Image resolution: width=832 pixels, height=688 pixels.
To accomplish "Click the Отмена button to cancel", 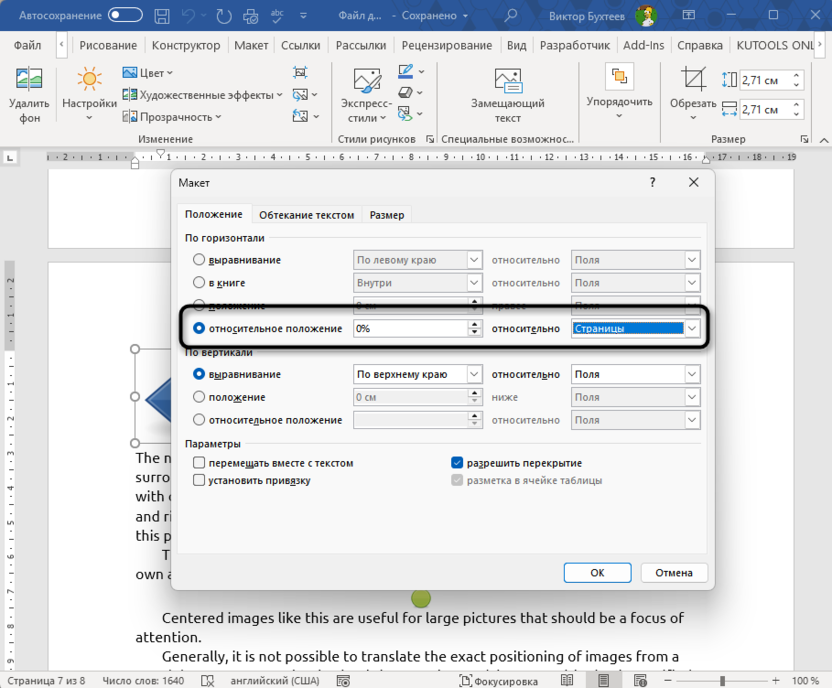I will pos(674,573).
